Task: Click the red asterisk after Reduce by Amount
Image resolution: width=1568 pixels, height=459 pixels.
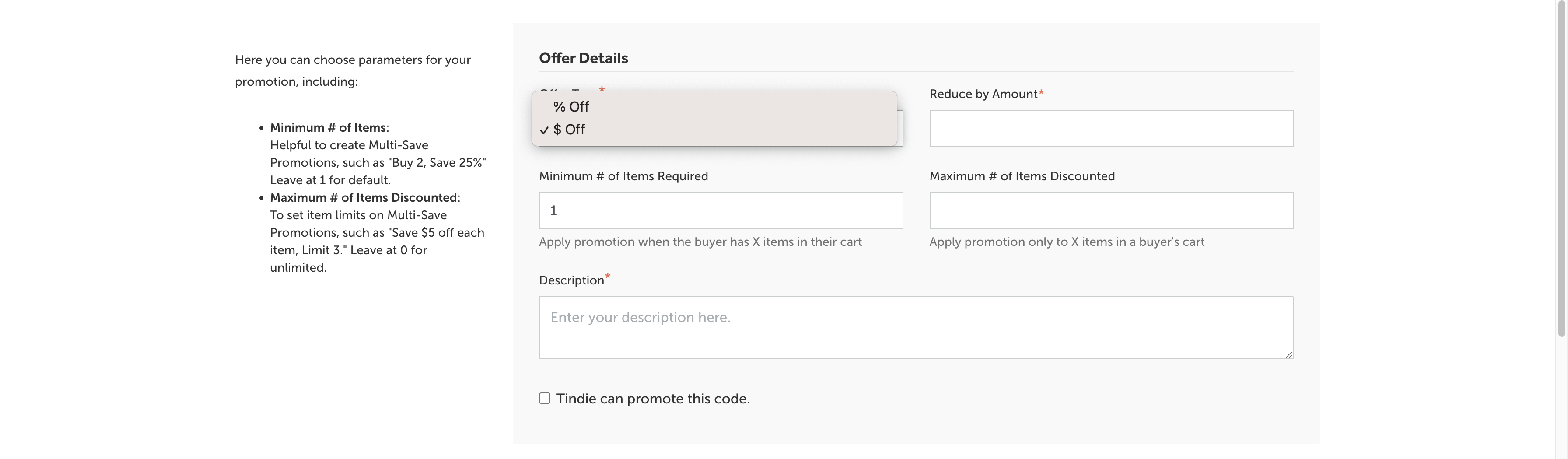Action: click(1041, 92)
